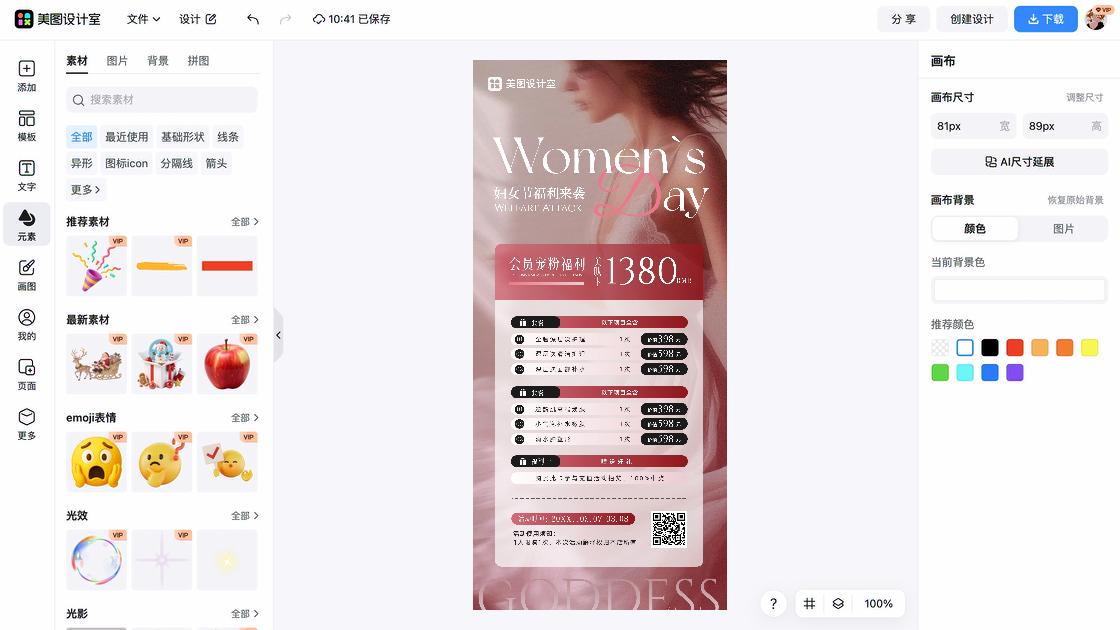Open the 模板 (Templates) panel
The height and width of the screenshot is (630, 1120).
pos(27,128)
